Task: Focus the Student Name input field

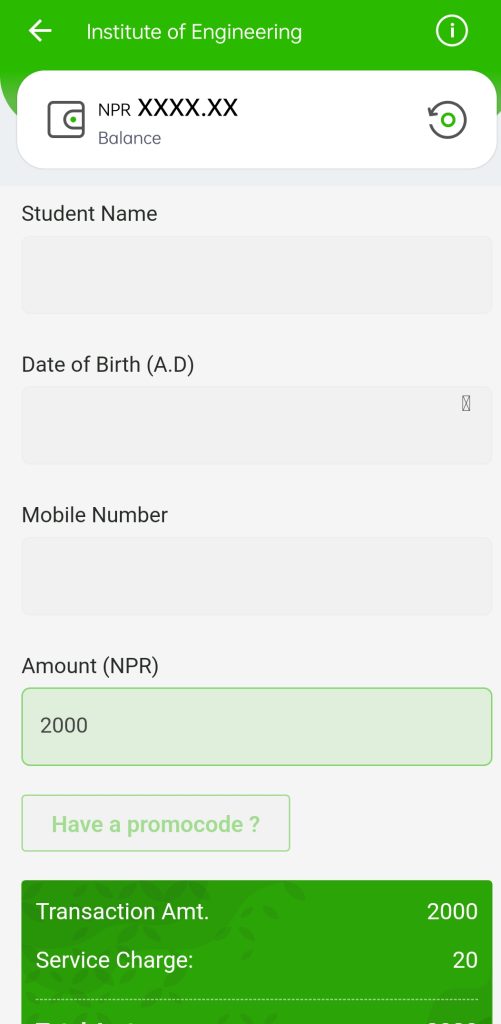Action: point(257,275)
